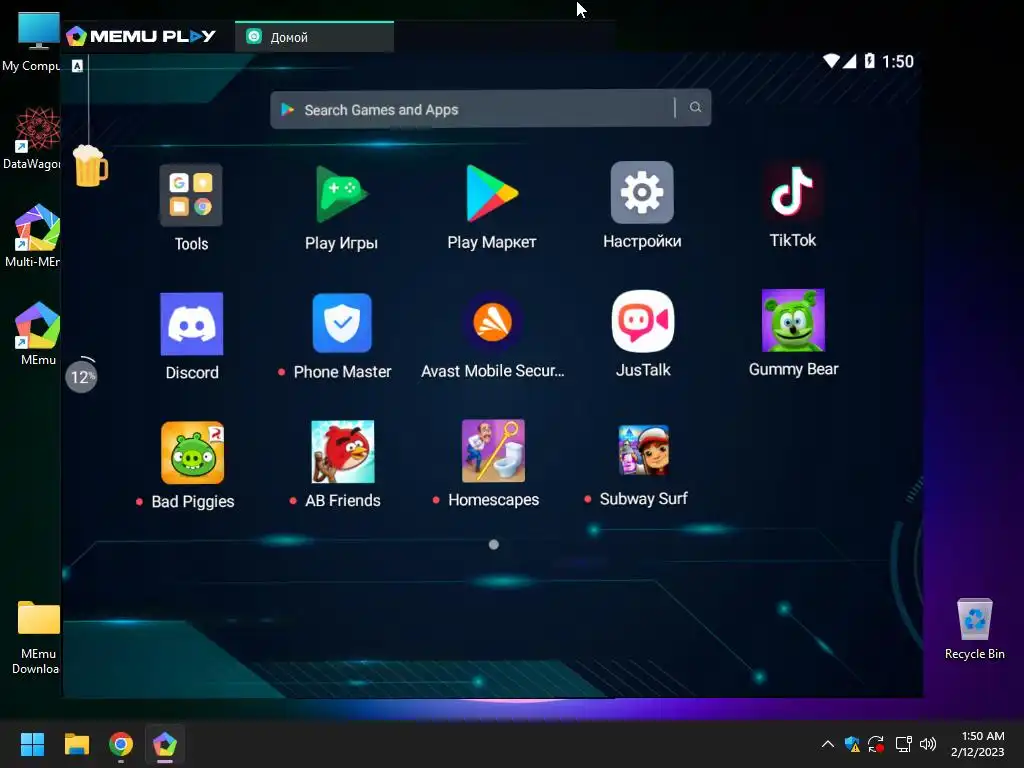The image size is (1024, 768).
Task: Click the magnifier search icon in search bar
Action: point(696,107)
